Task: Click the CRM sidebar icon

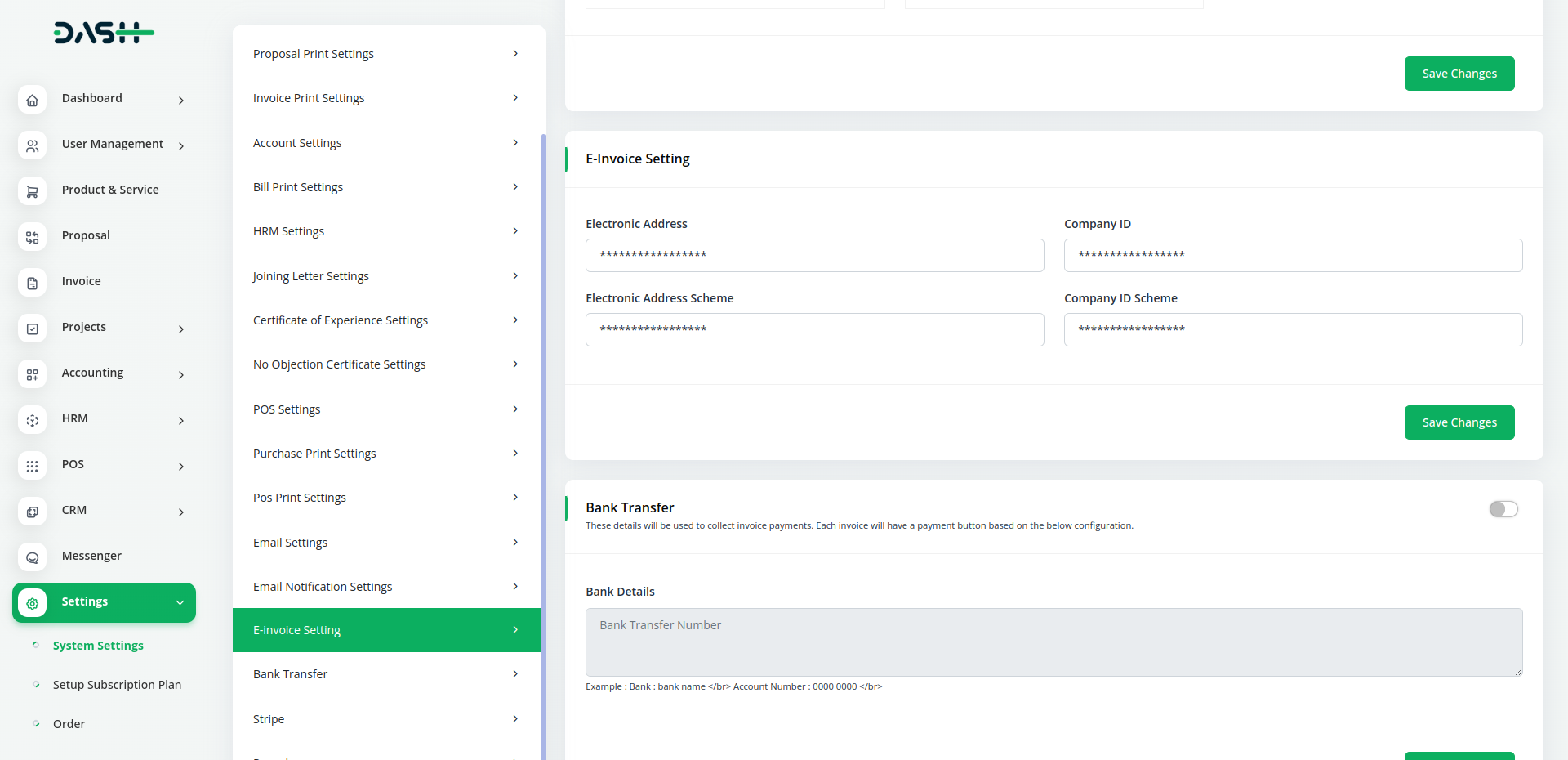Action: pyautogui.click(x=33, y=512)
